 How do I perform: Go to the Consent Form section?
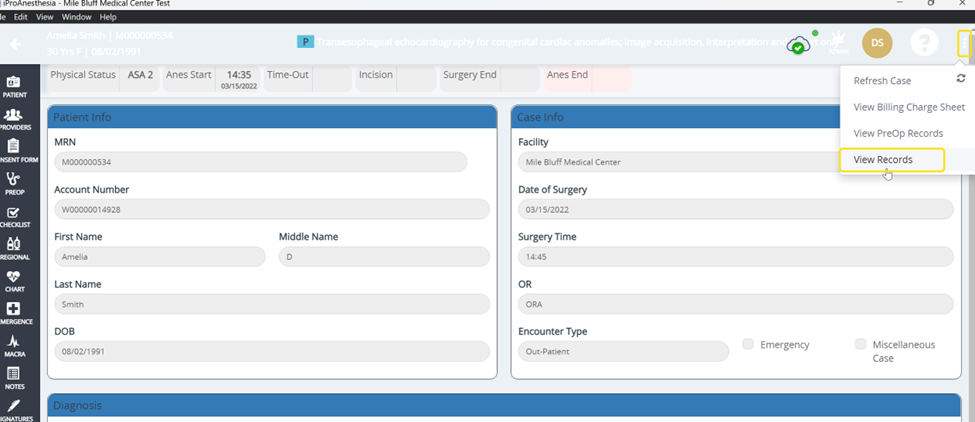click(x=14, y=151)
